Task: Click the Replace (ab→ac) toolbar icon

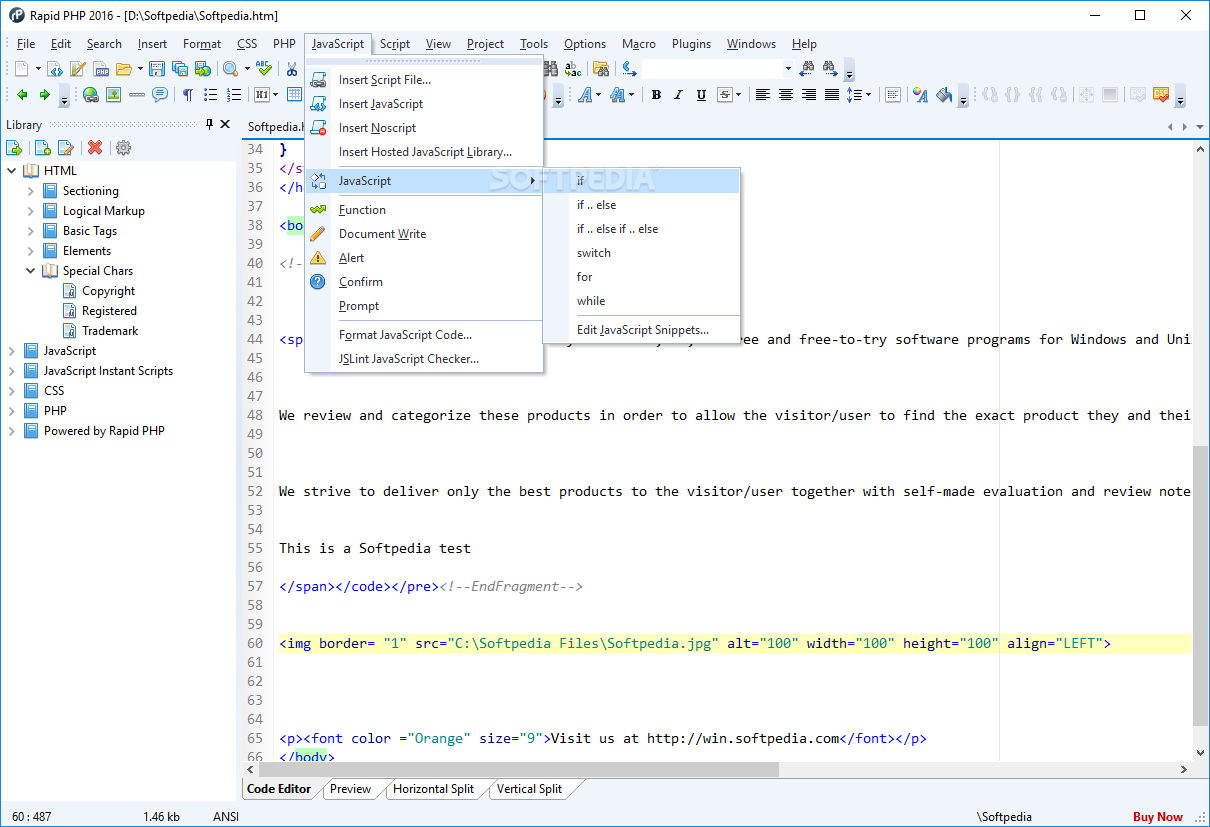Action: click(573, 69)
